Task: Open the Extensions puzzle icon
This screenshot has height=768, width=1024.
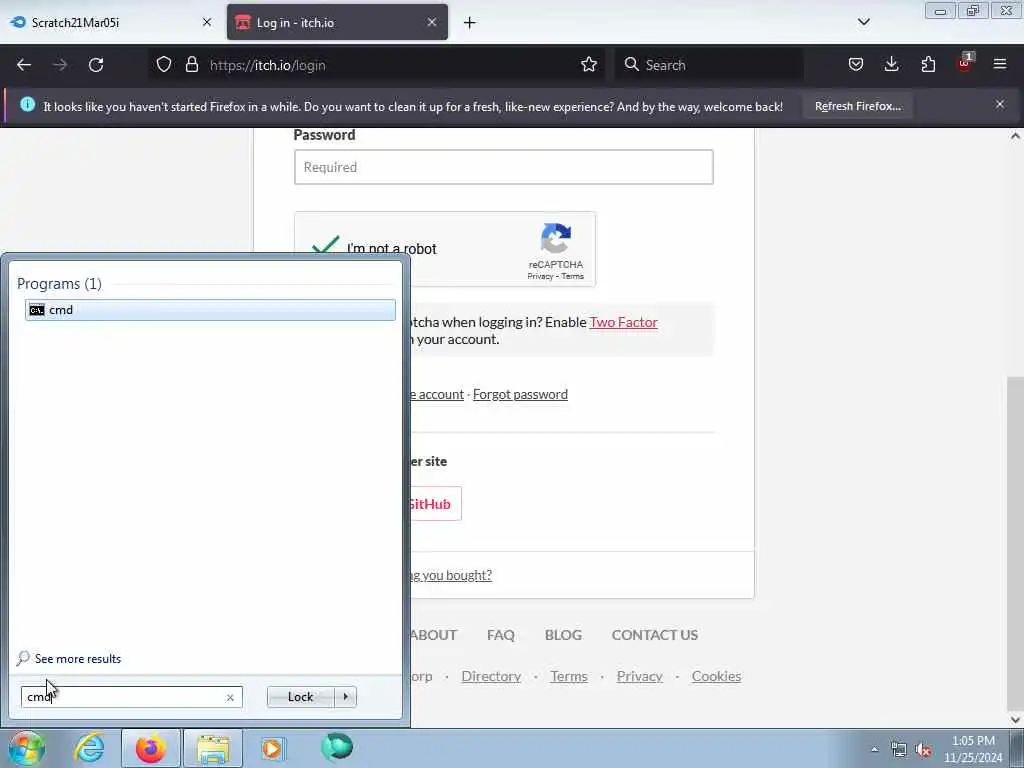Action: click(928, 65)
